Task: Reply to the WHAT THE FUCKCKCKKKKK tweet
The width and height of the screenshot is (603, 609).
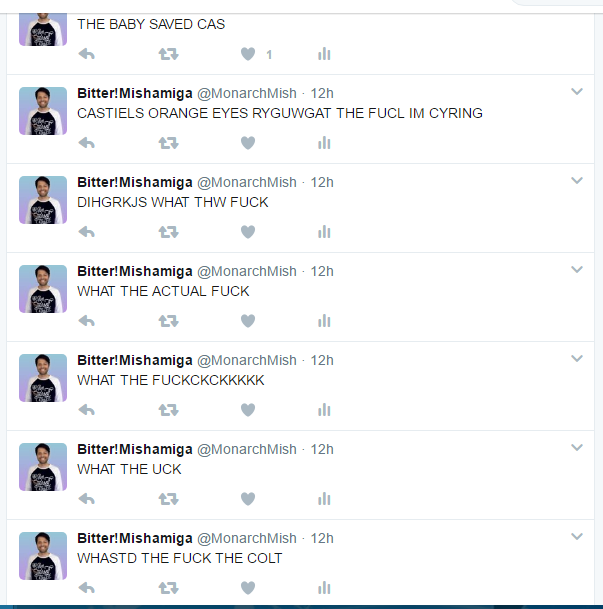Action: [87, 410]
